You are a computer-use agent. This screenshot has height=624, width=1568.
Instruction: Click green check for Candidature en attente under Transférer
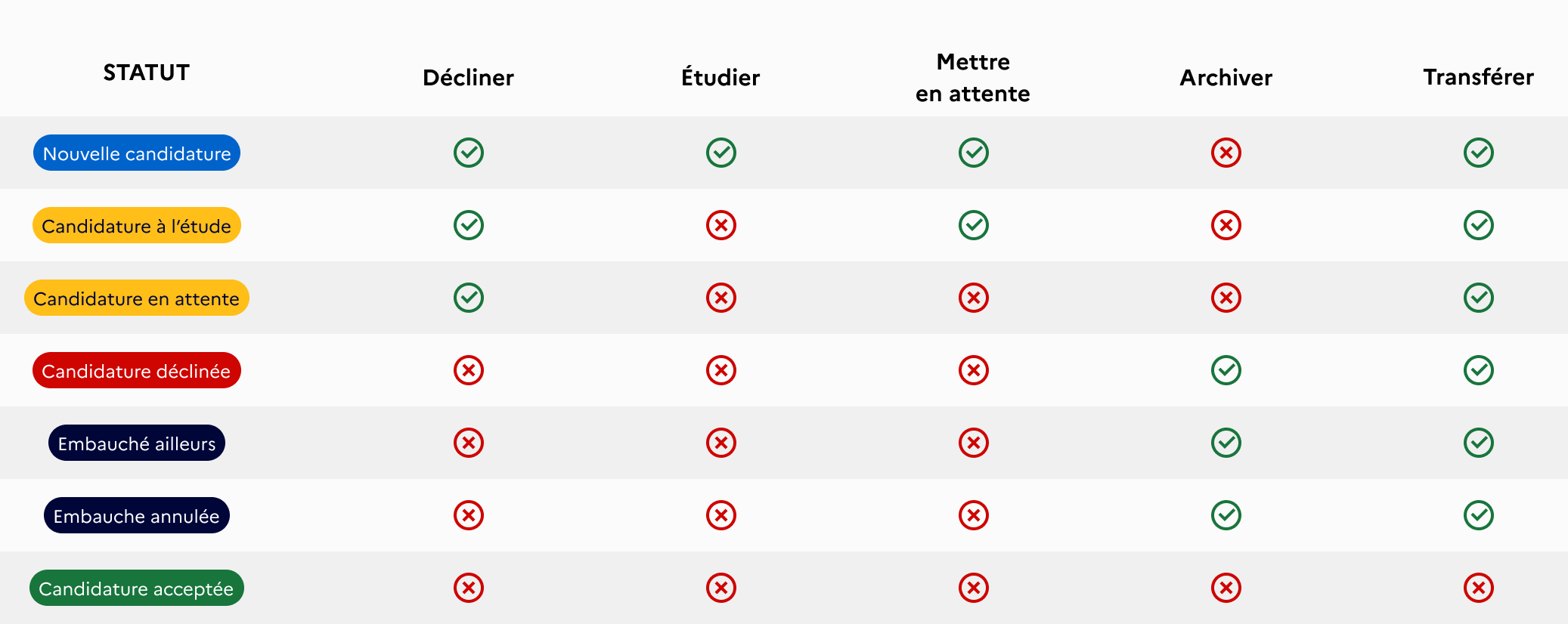[1479, 298]
